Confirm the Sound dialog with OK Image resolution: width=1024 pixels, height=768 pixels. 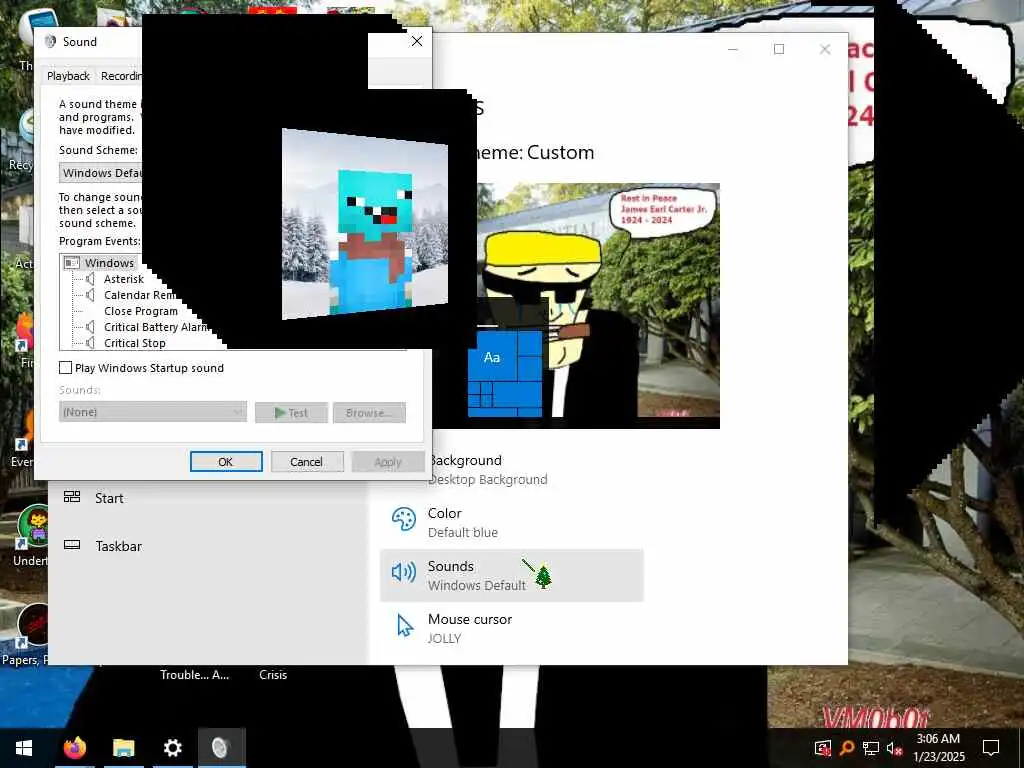point(226,462)
